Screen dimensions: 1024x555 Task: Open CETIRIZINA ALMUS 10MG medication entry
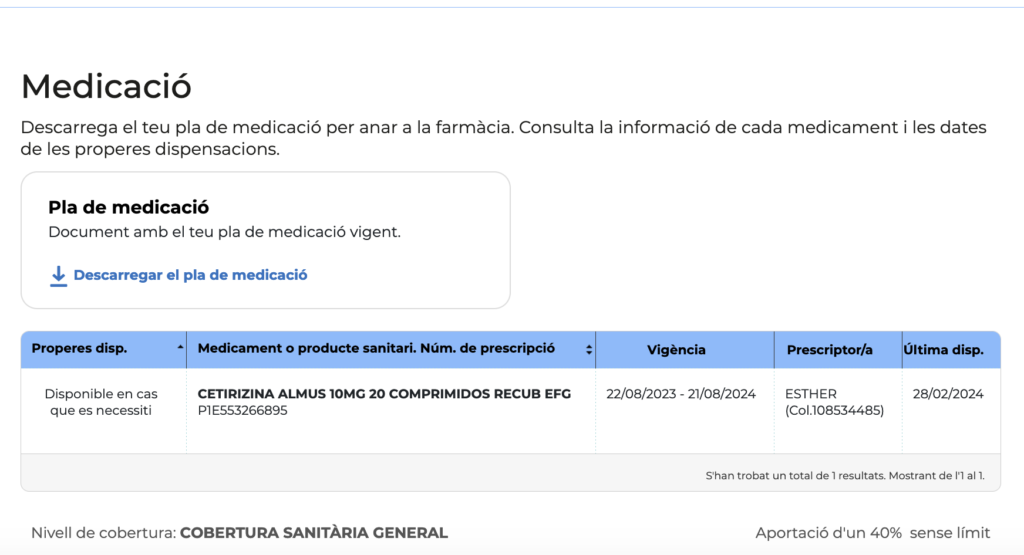click(384, 394)
